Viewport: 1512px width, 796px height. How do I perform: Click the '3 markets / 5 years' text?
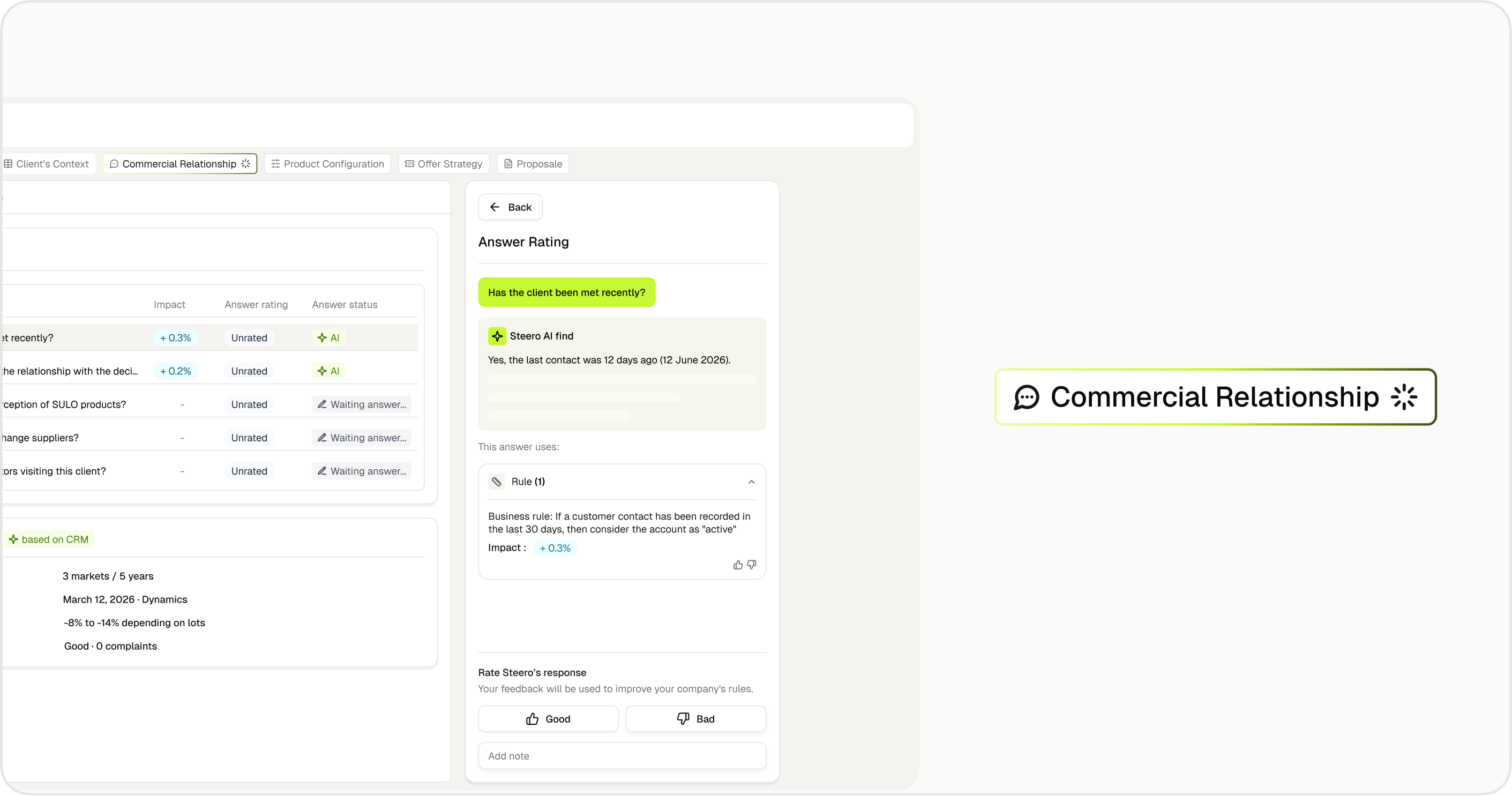(x=108, y=576)
